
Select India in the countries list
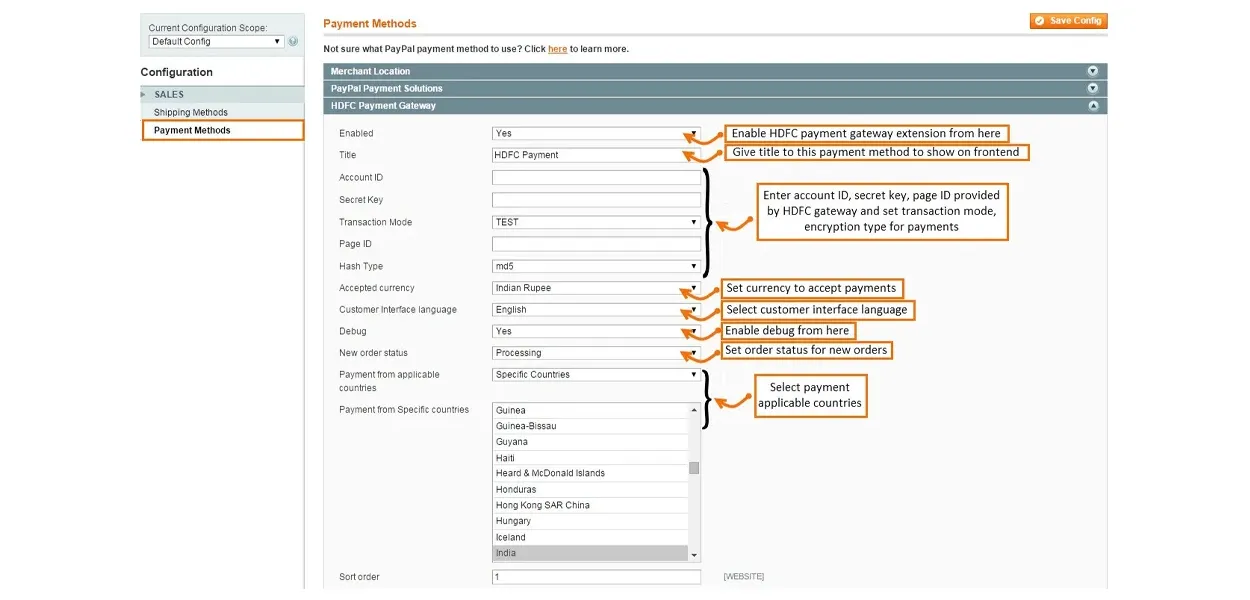point(590,553)
